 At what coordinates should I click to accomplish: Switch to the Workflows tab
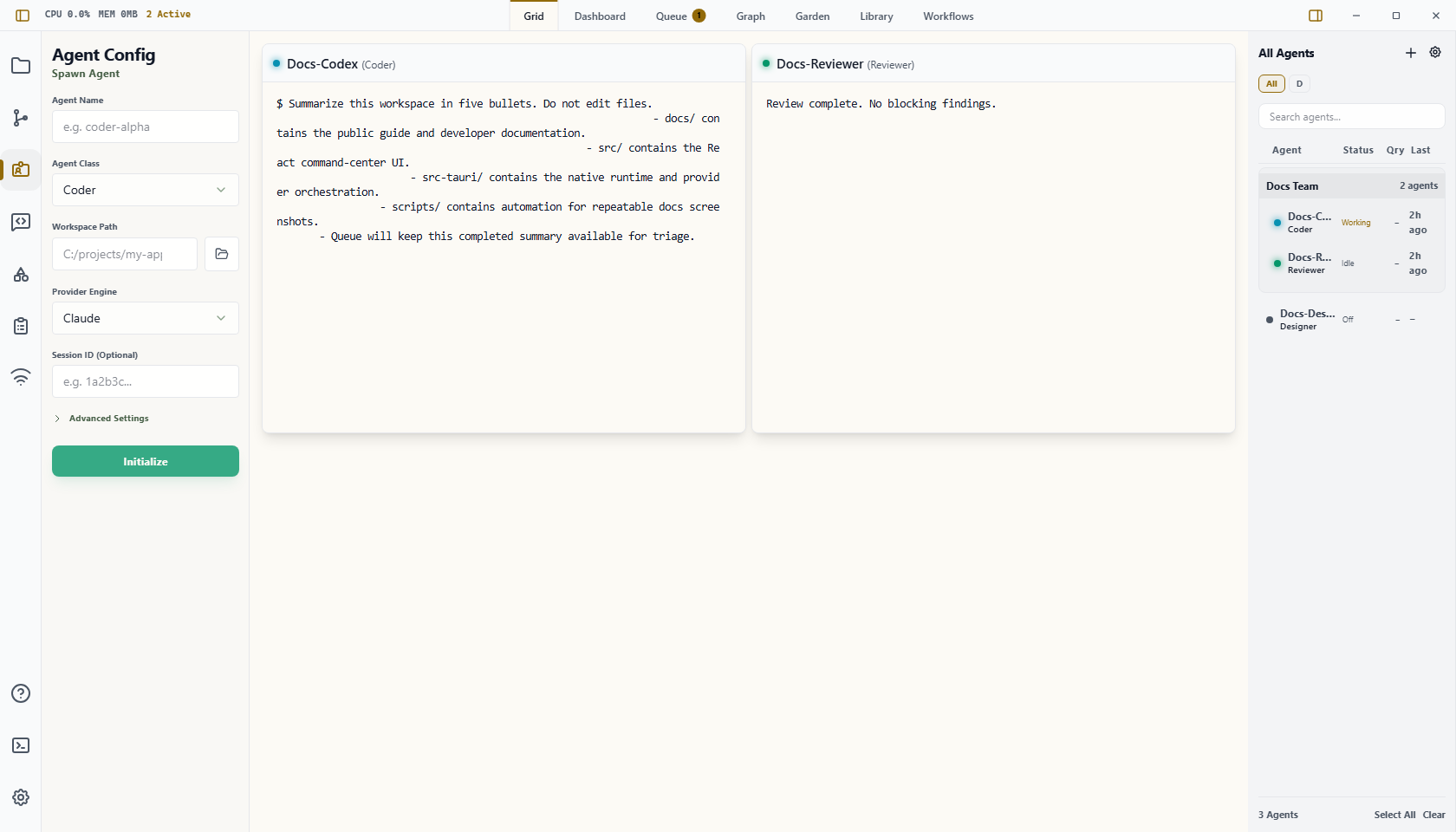[948, 16]
